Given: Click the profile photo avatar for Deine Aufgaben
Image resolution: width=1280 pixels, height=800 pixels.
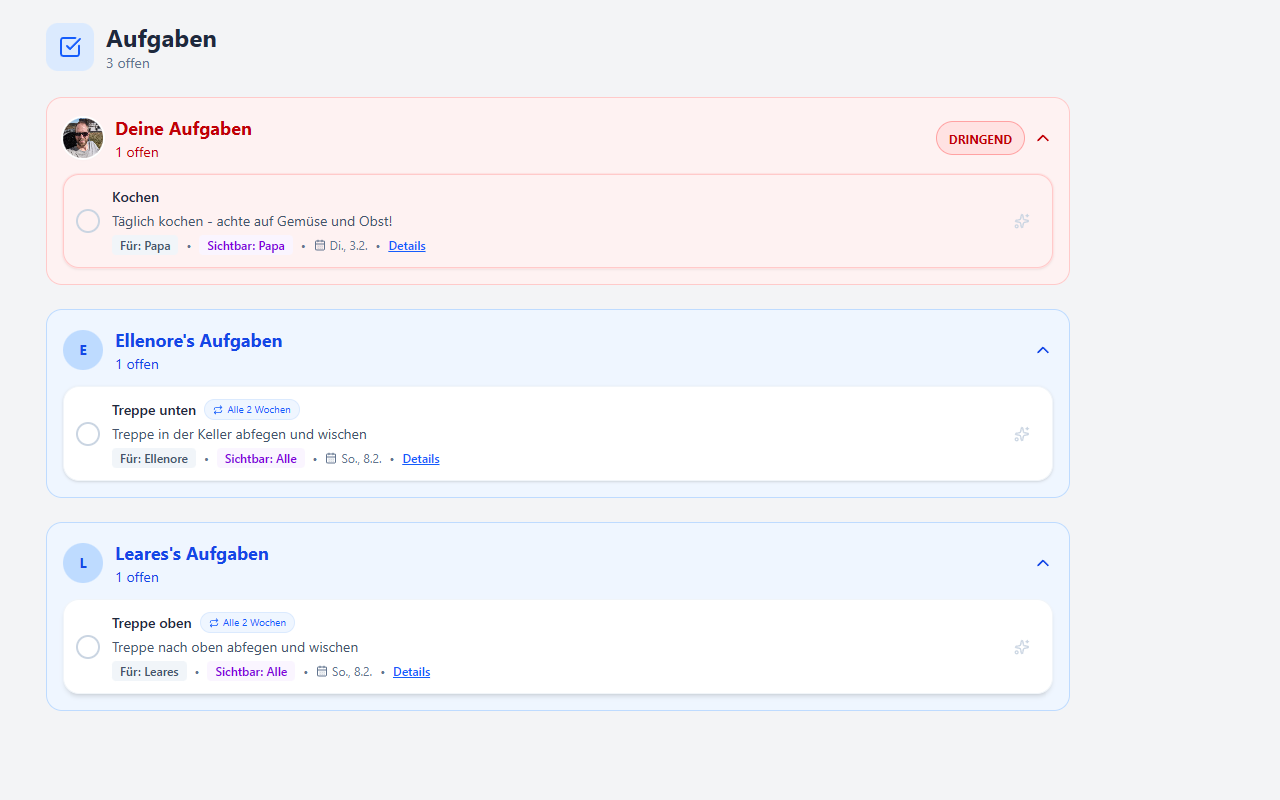Looking at the screenshot, I should (83, 138).
